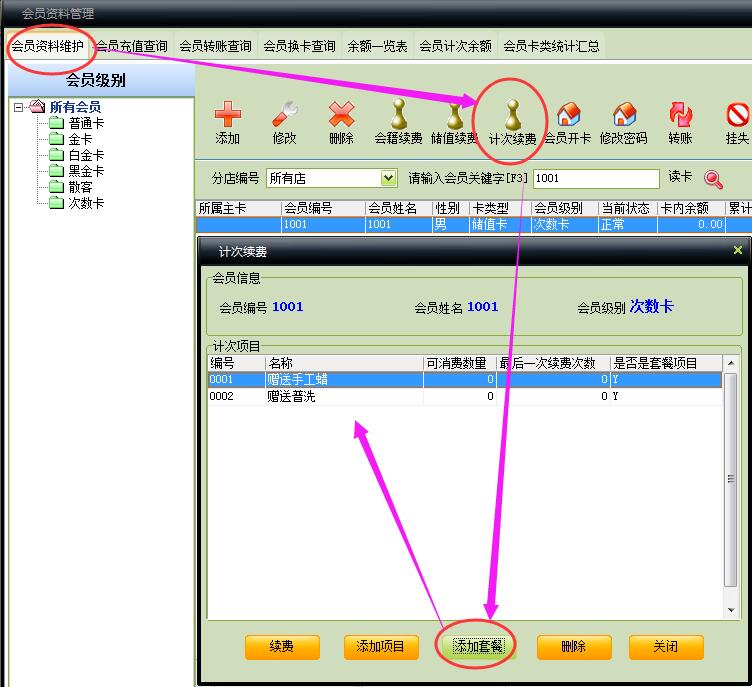
Task: Click the 可消费数量 column header
Action: 459,363
